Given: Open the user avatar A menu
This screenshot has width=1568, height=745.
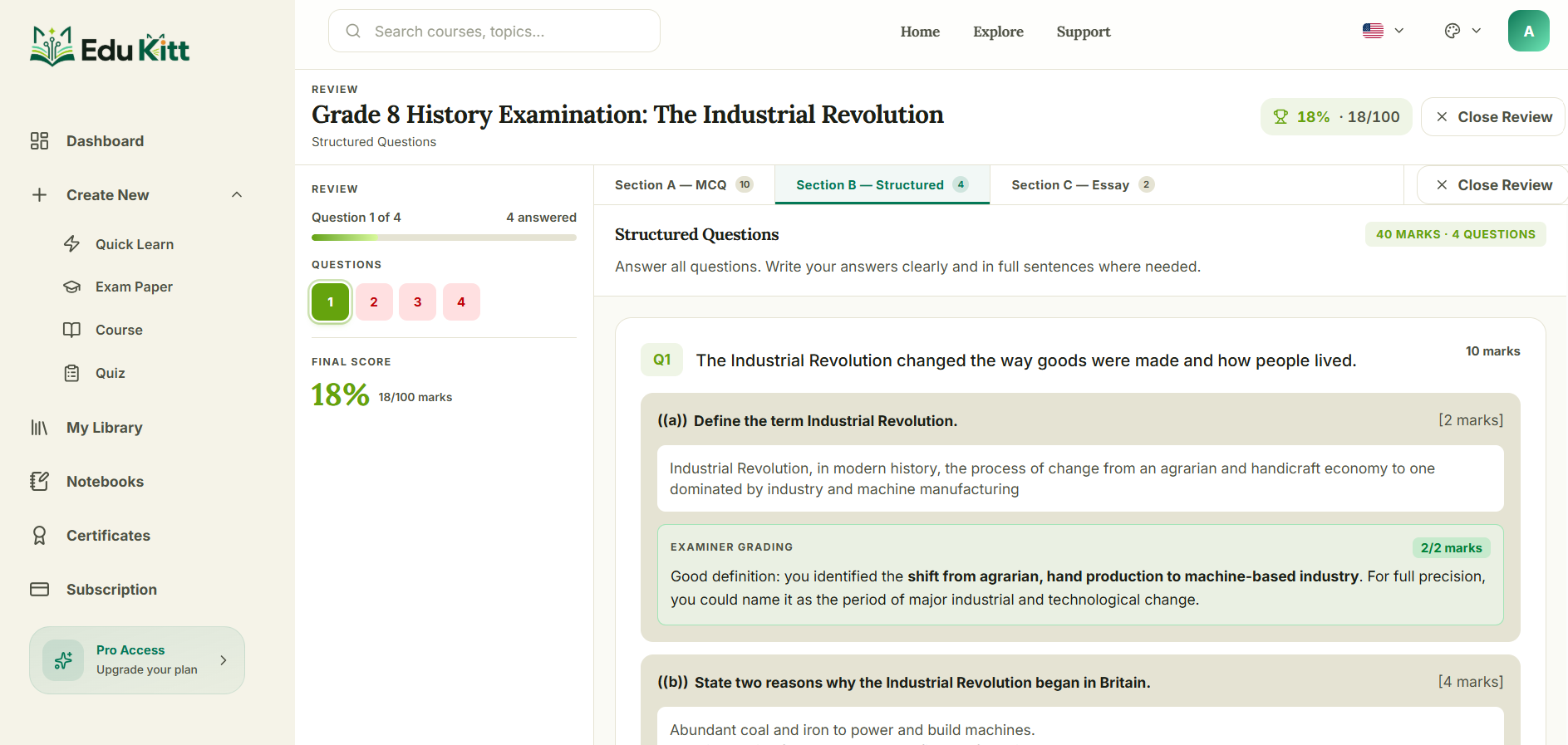Looking at the screenshot, I should pyautogui.click(x=1529, y=31).
